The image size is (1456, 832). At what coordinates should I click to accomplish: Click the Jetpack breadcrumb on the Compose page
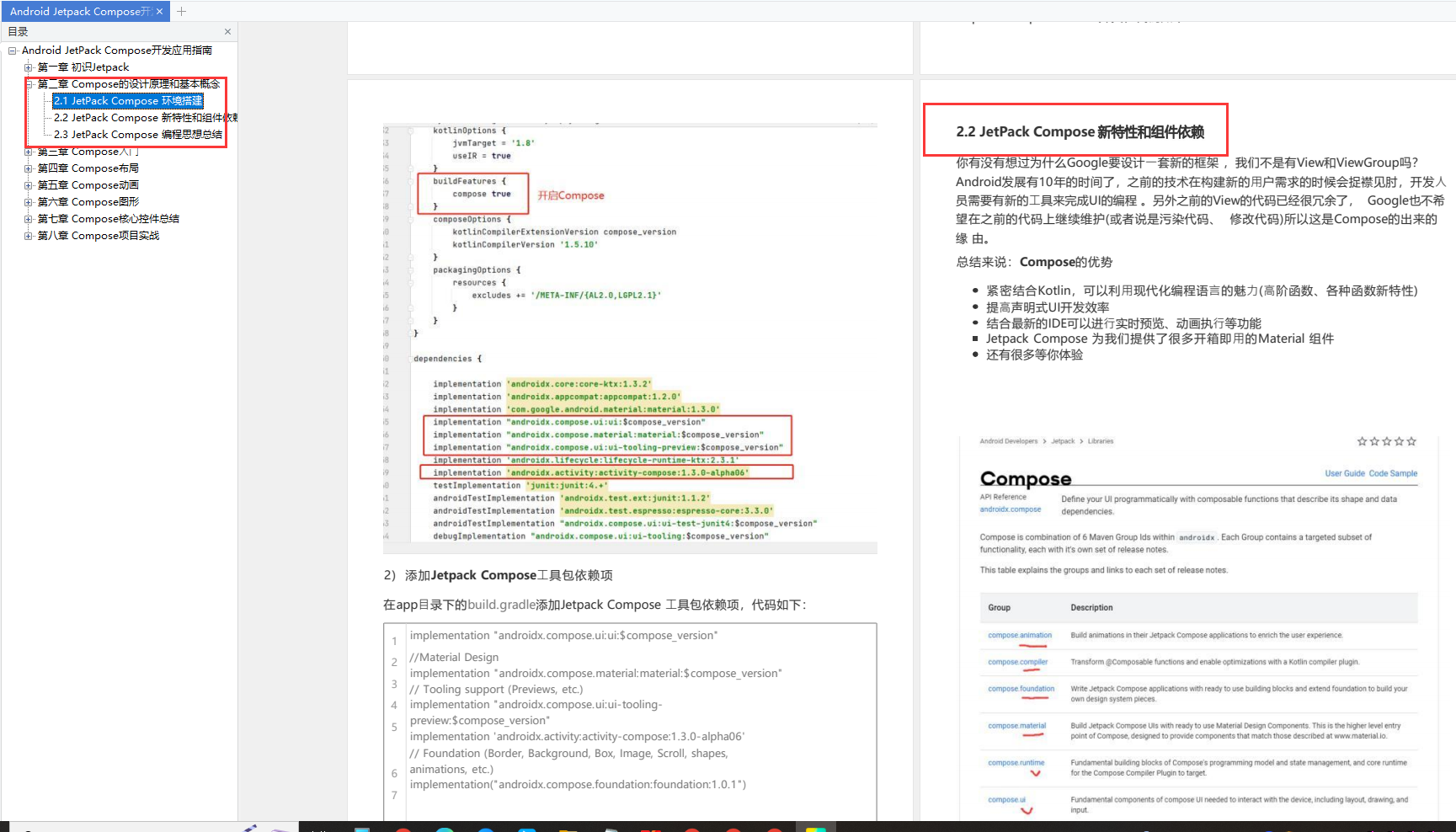[x=1063, y=441]
